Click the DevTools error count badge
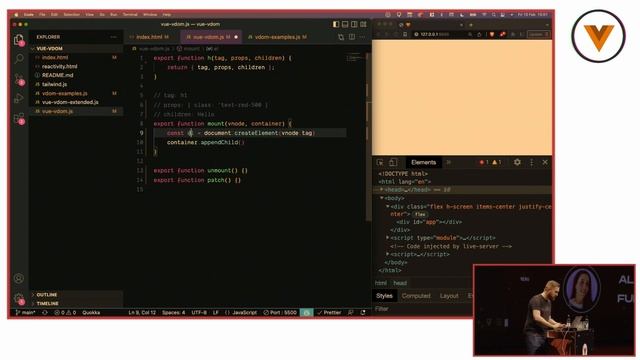 [x=484, y=162]
